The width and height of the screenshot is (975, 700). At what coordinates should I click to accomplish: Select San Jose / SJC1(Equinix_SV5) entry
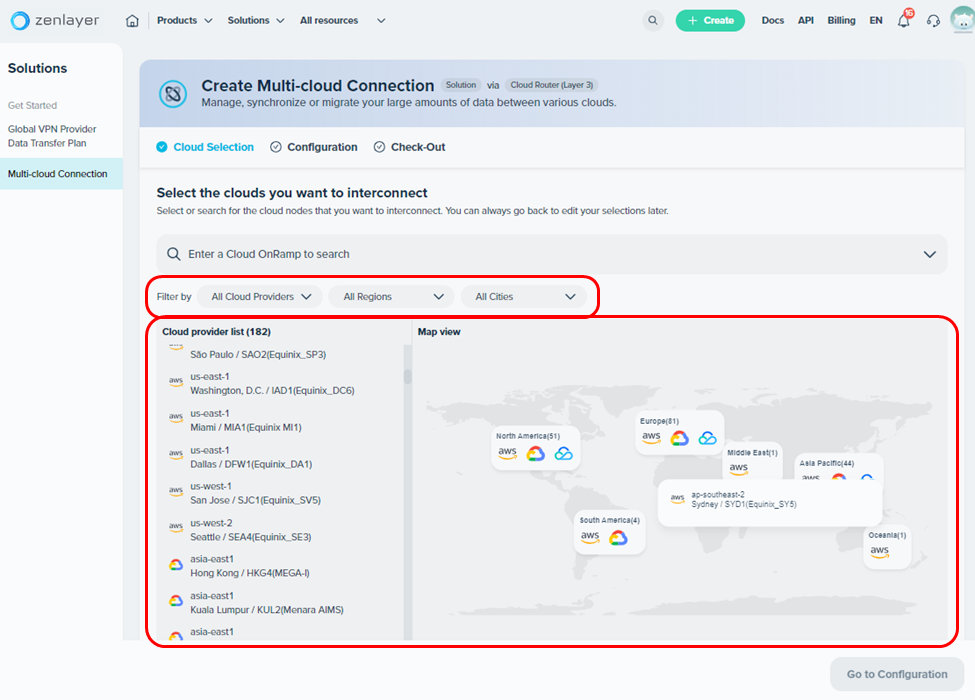click(255, 493)
